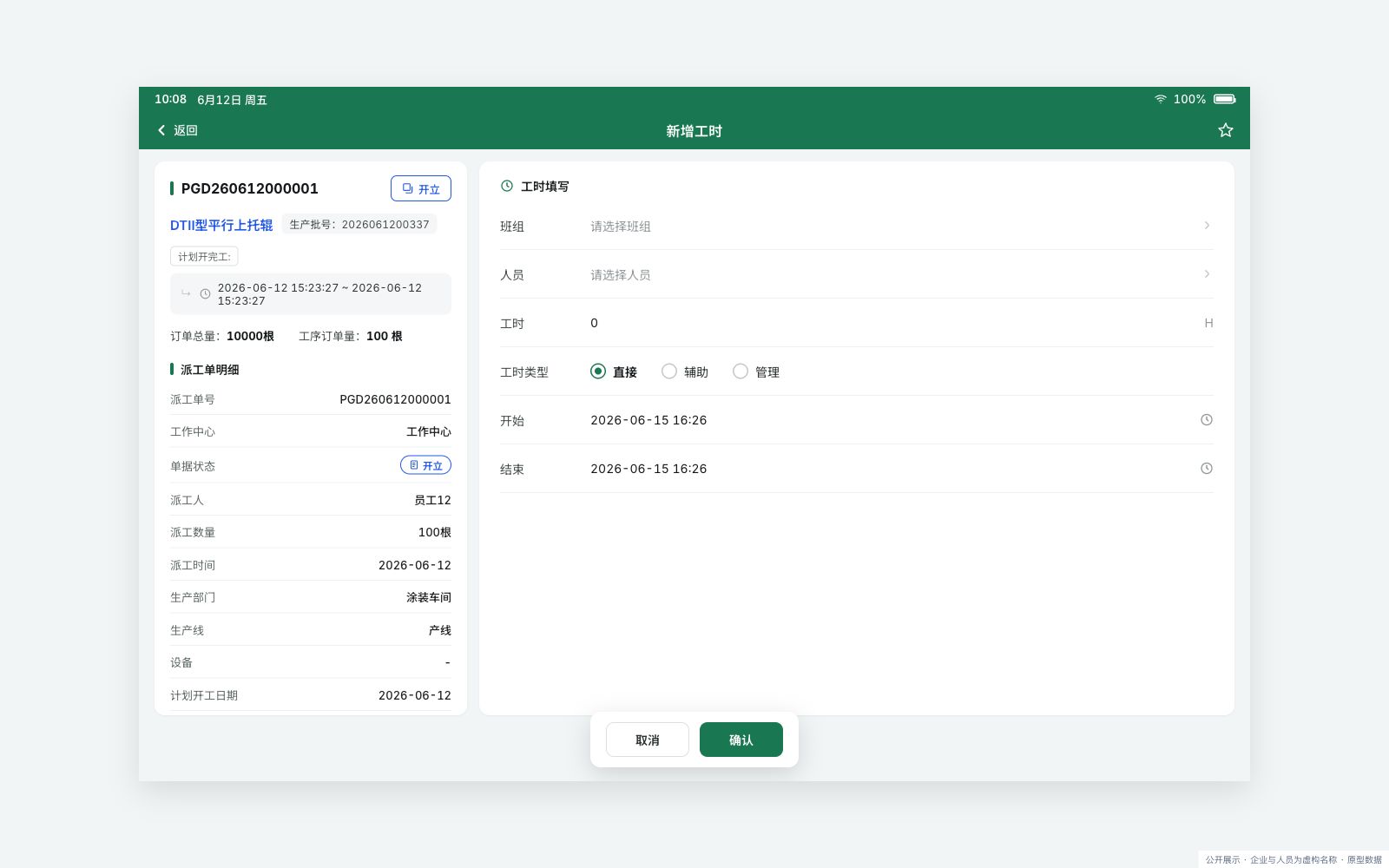Click the 生产线 value 产线
The height and width of the screenshot is (868, 1389).
point(440,630)
